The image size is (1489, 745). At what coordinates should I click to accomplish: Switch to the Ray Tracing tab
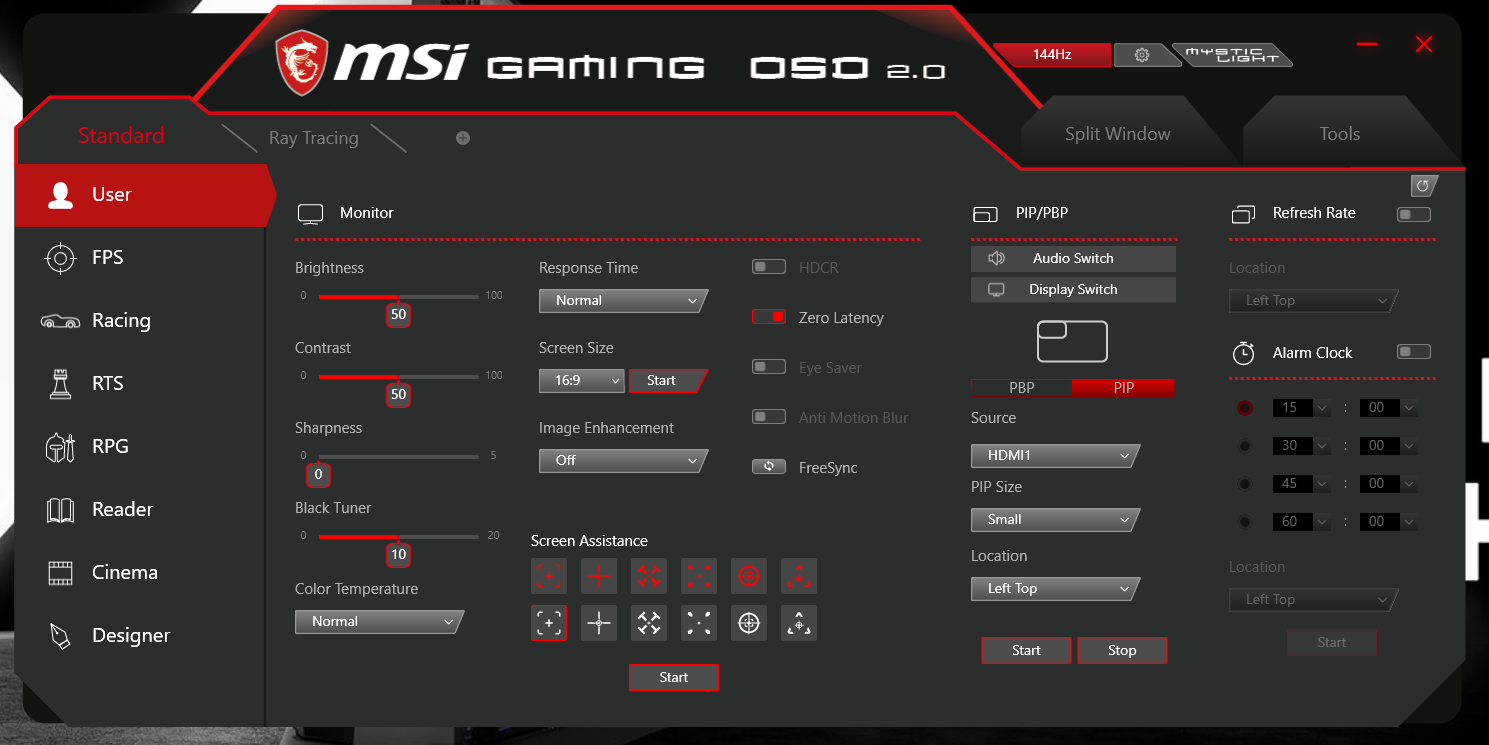[313, 138]
